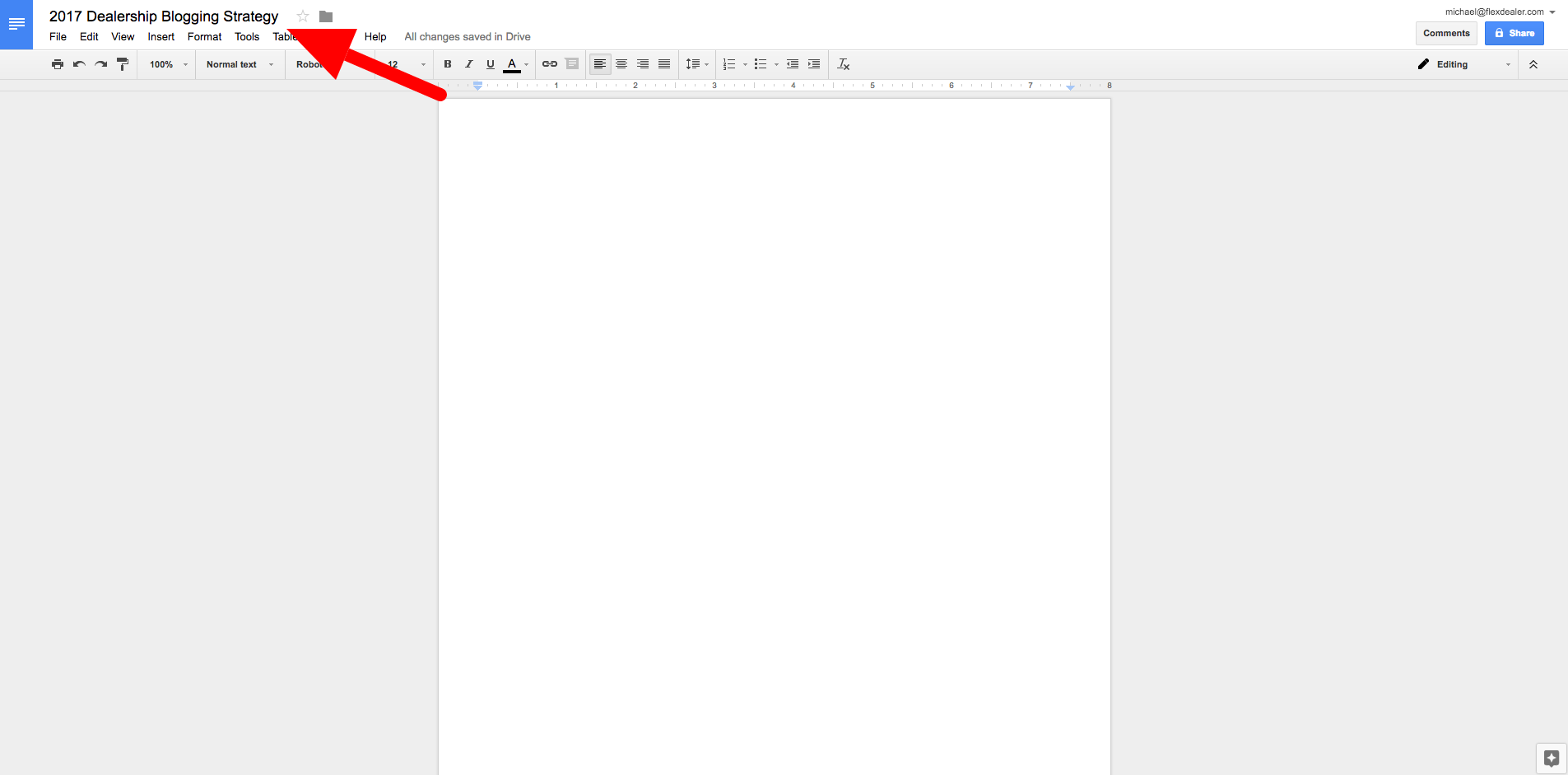Select the Paint format roller tool
The height and width of the screenshot is (775, 1568).
coord(123,64)
